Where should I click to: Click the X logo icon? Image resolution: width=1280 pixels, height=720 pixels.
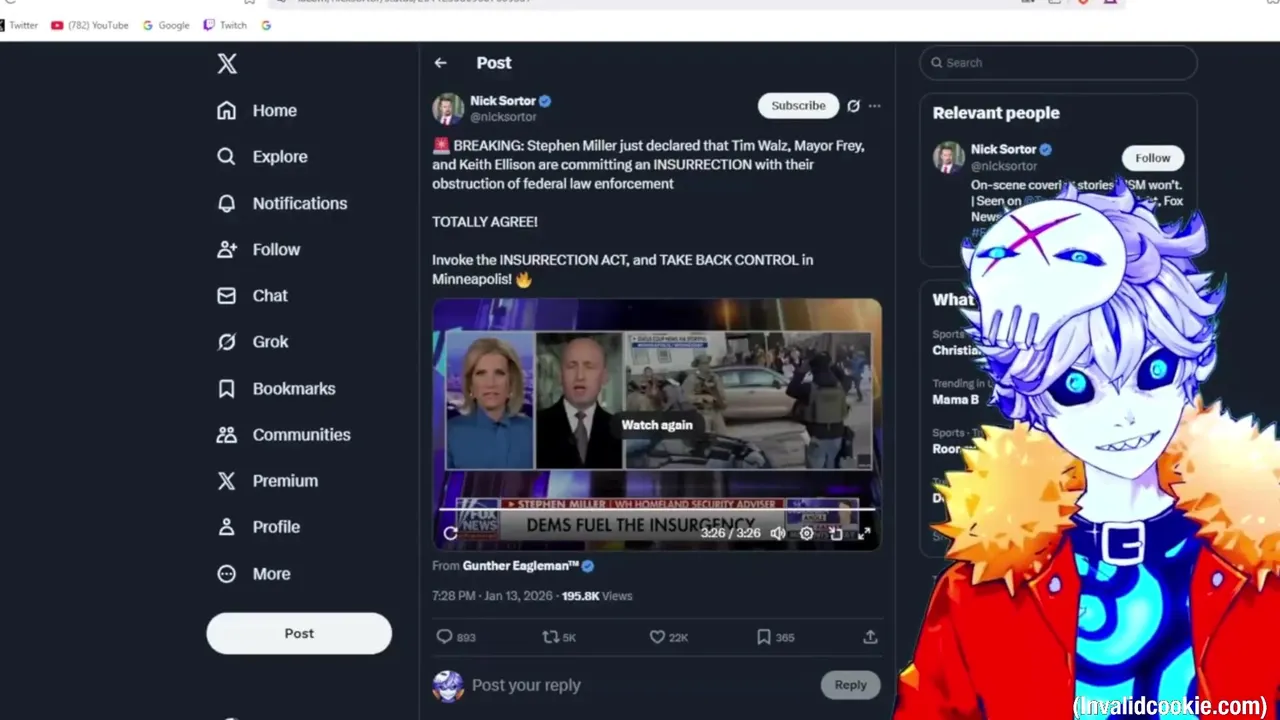(227, 64)
